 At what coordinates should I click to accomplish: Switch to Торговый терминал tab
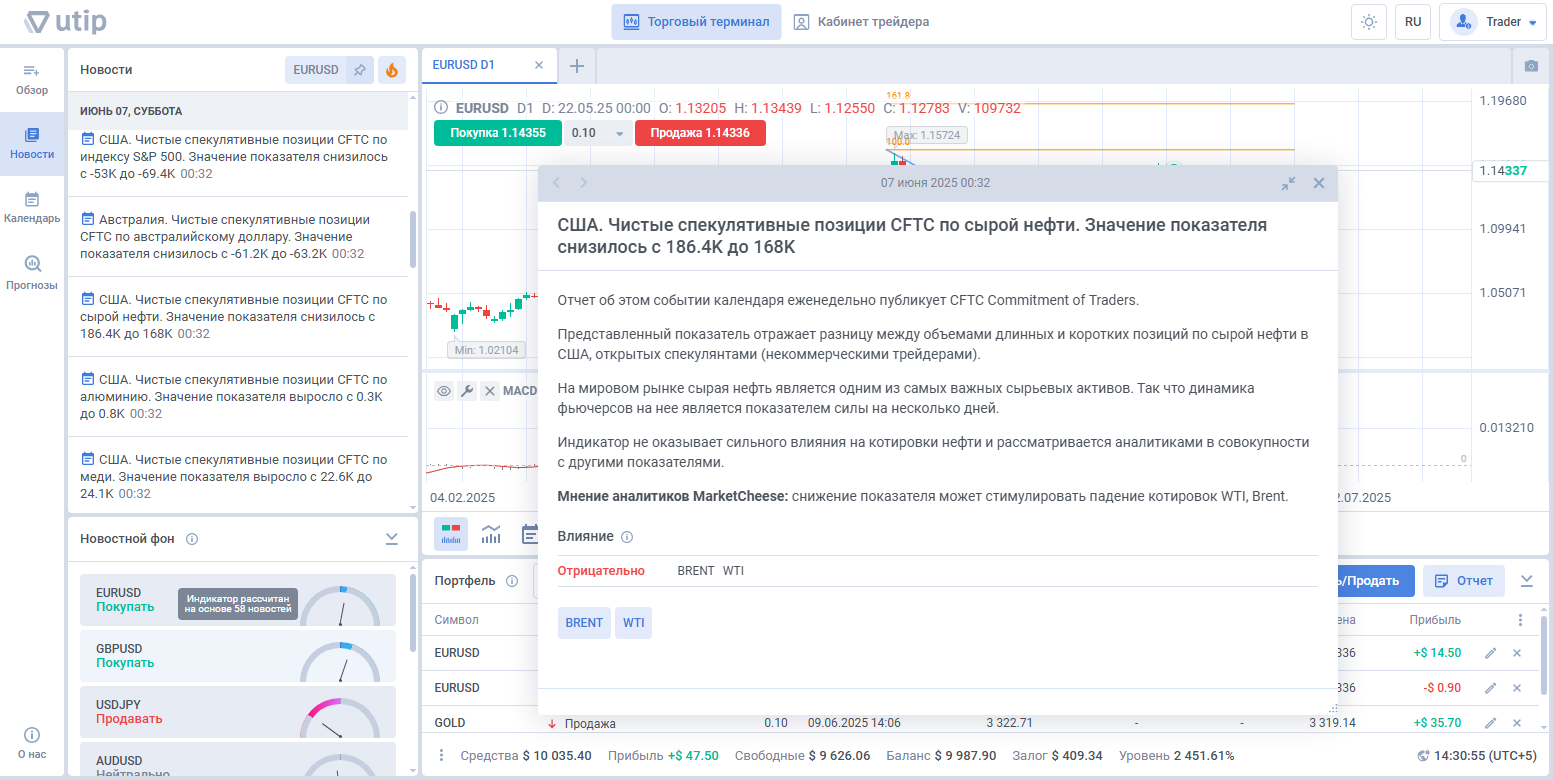696,22
